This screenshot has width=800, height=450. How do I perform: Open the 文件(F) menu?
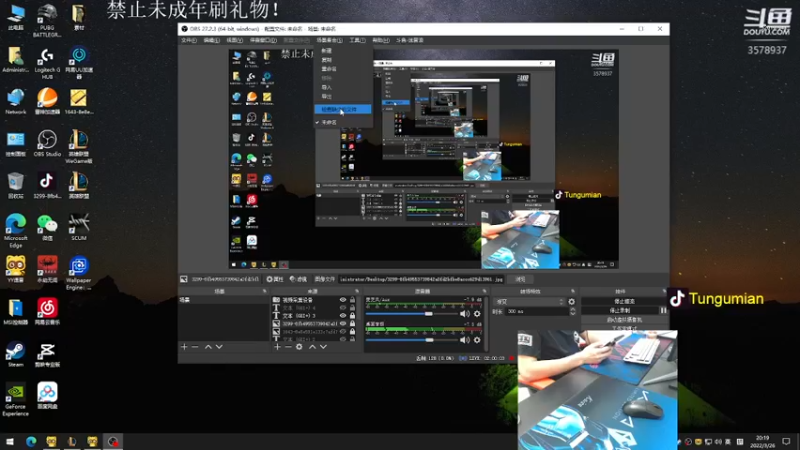click(x=189, y=40)
